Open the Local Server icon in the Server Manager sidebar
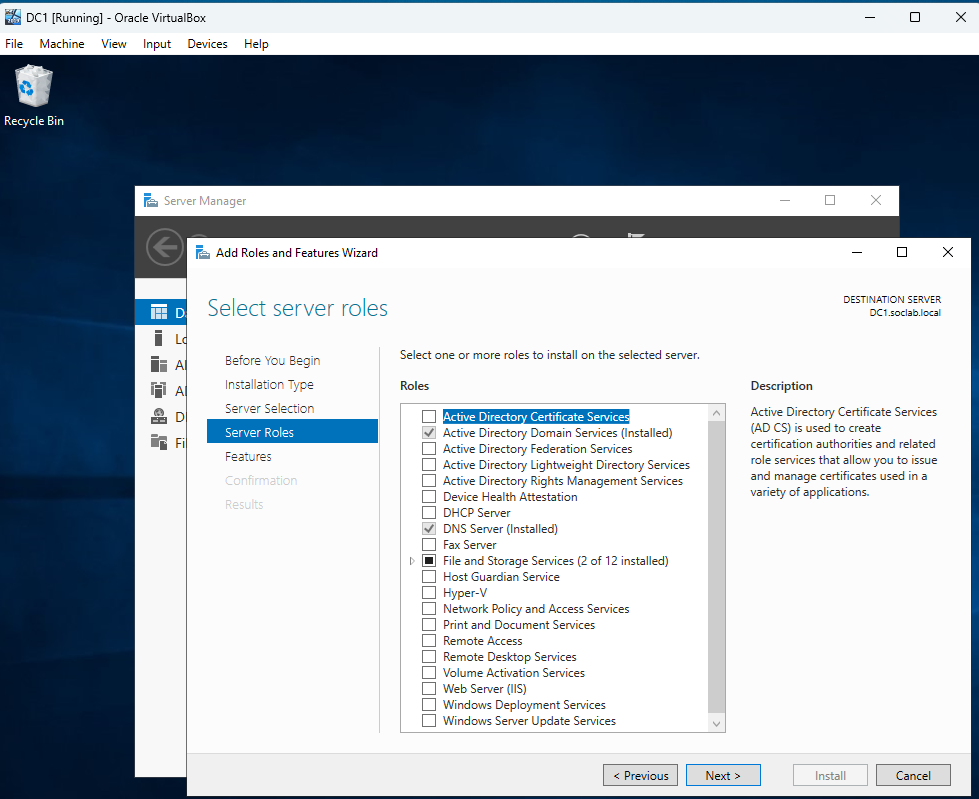The width and height of the screenshot is (979, 799). pos(159,338)
